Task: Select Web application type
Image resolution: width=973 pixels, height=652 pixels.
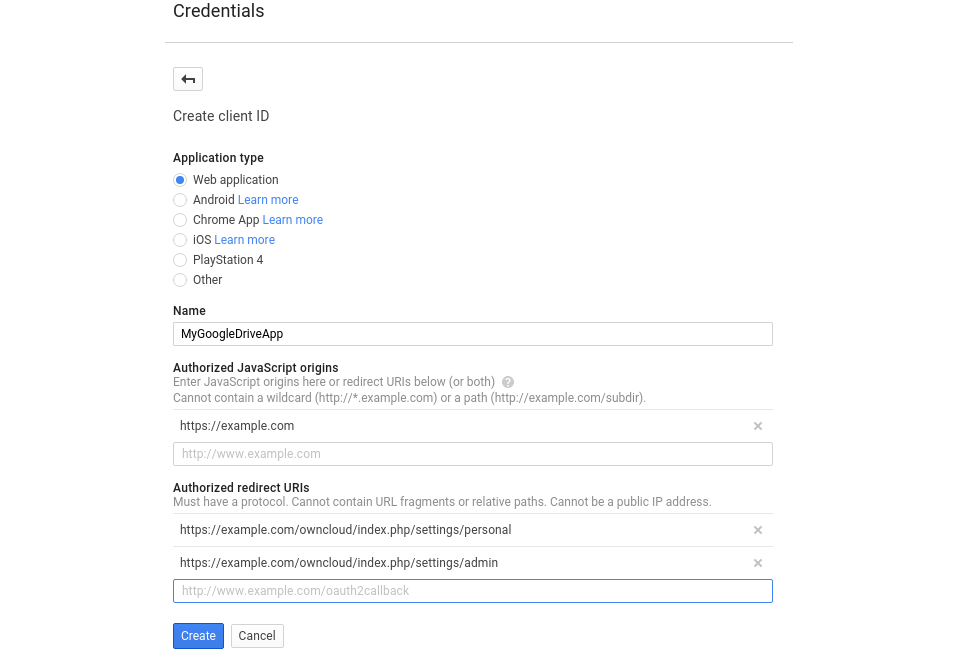Action: point(180,180)
